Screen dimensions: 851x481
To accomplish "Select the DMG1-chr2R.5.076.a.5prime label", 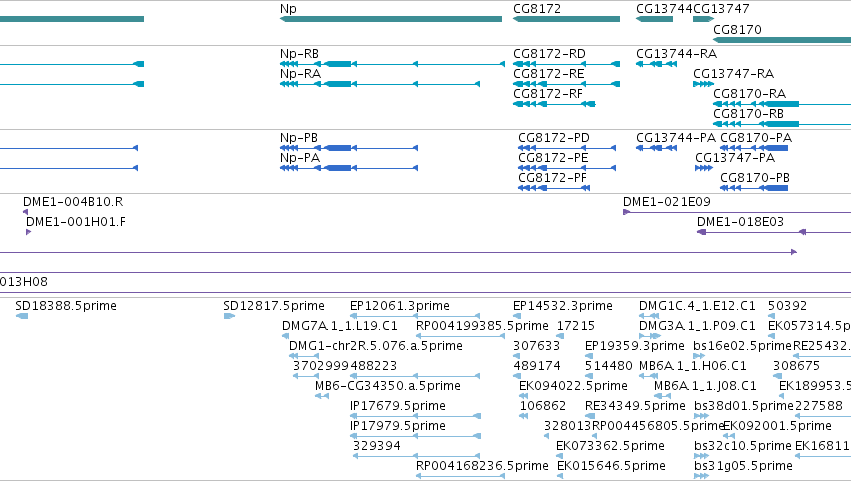I will (x=376, y=346).
